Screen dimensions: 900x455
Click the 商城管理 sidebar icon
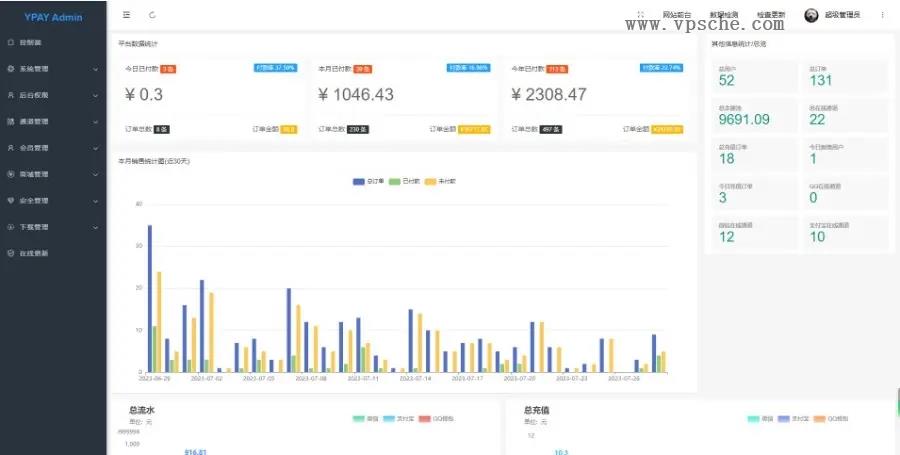coord(10,174)
